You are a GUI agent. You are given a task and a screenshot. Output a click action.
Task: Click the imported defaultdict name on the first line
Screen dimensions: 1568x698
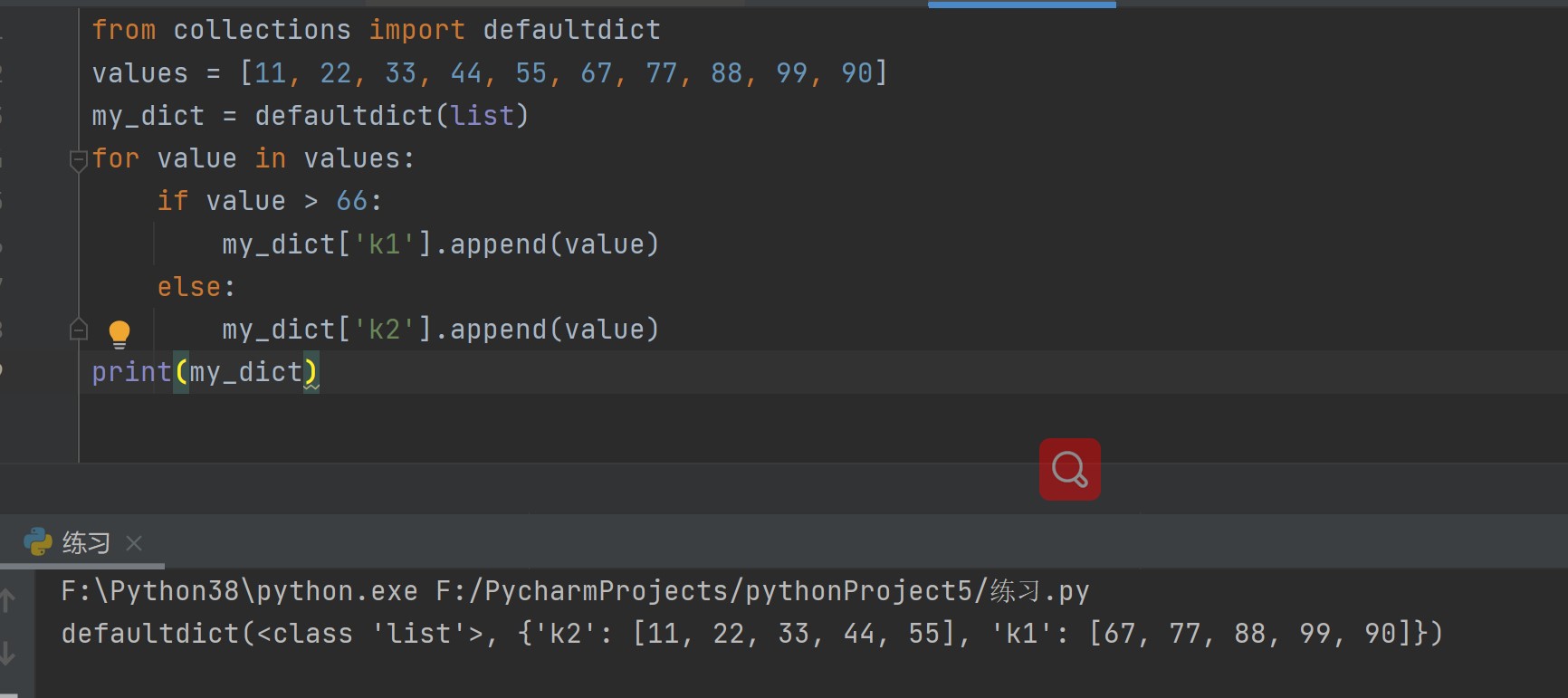pyautogui.click(x=571, y=30)
